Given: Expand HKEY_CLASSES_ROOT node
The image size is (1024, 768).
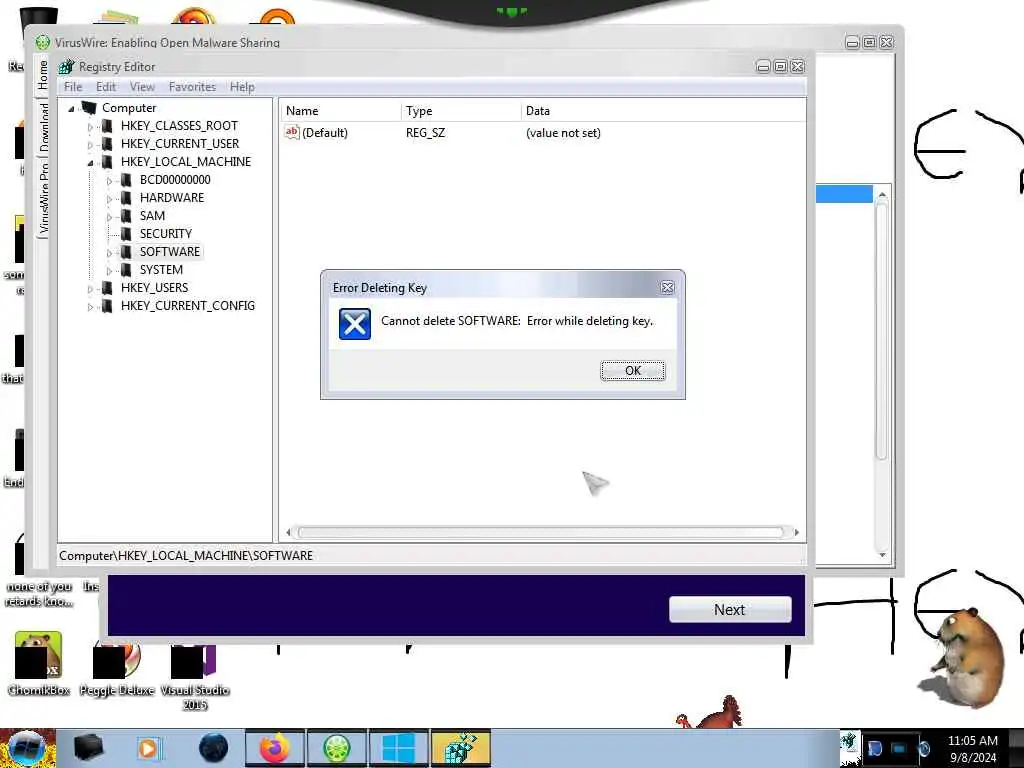Looking at the screenshot, I should tap(90, 127).
